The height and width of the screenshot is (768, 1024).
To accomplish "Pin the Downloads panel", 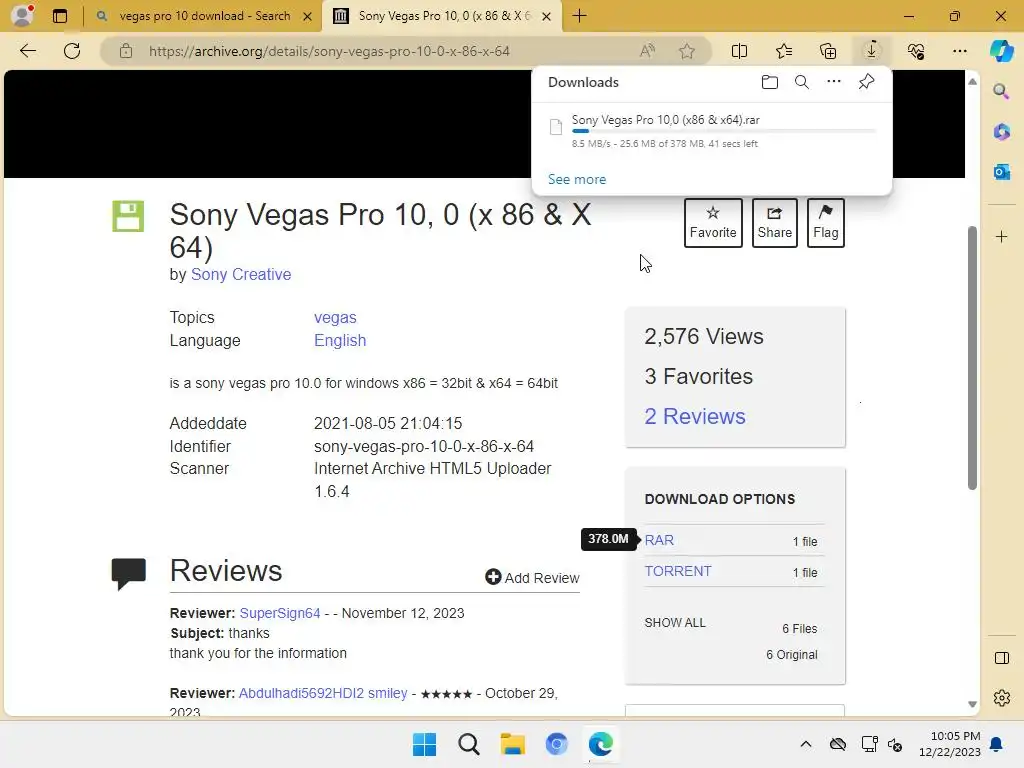I will (x=866, y=82).
